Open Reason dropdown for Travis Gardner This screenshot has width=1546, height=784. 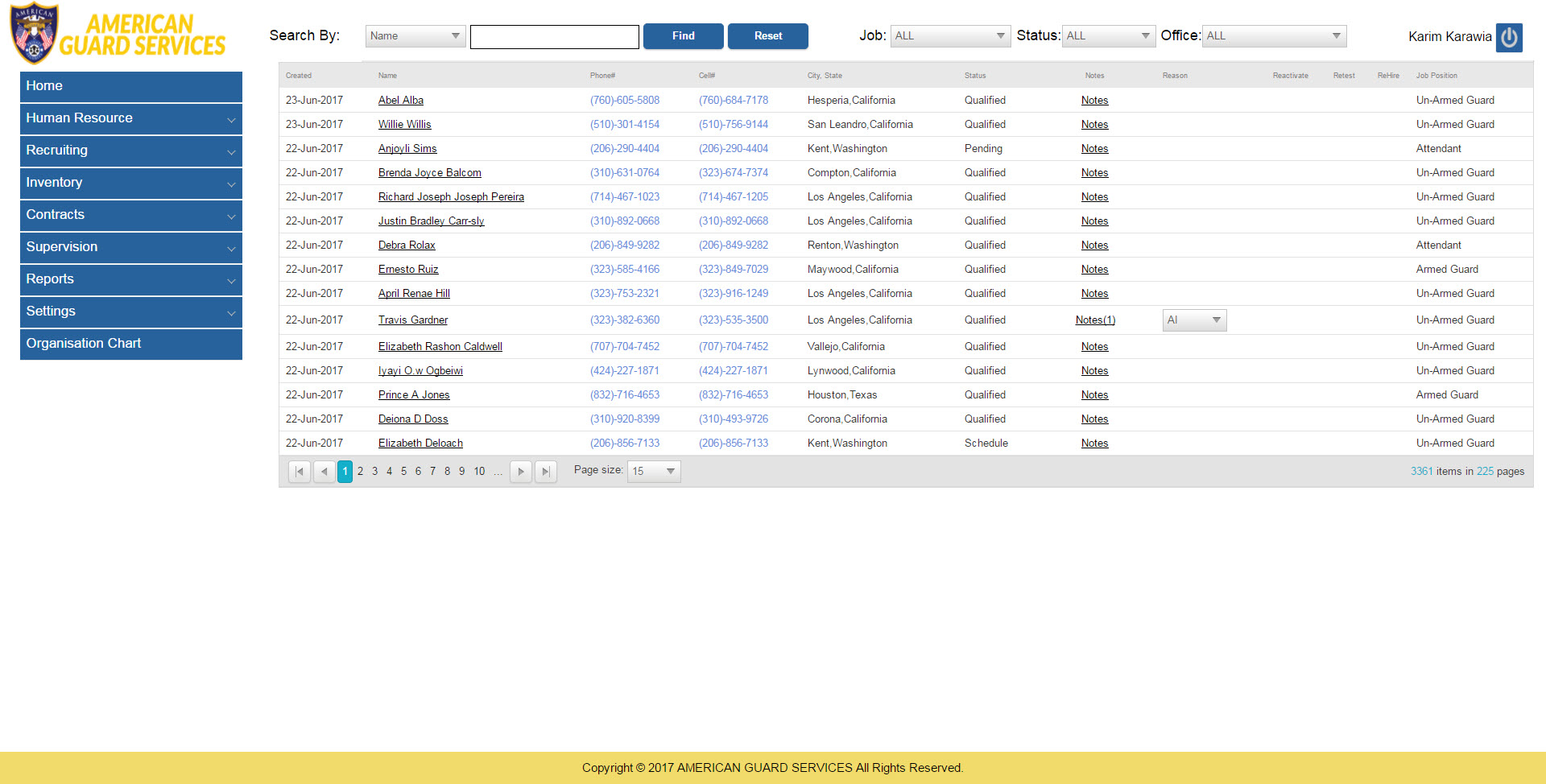1194,320
